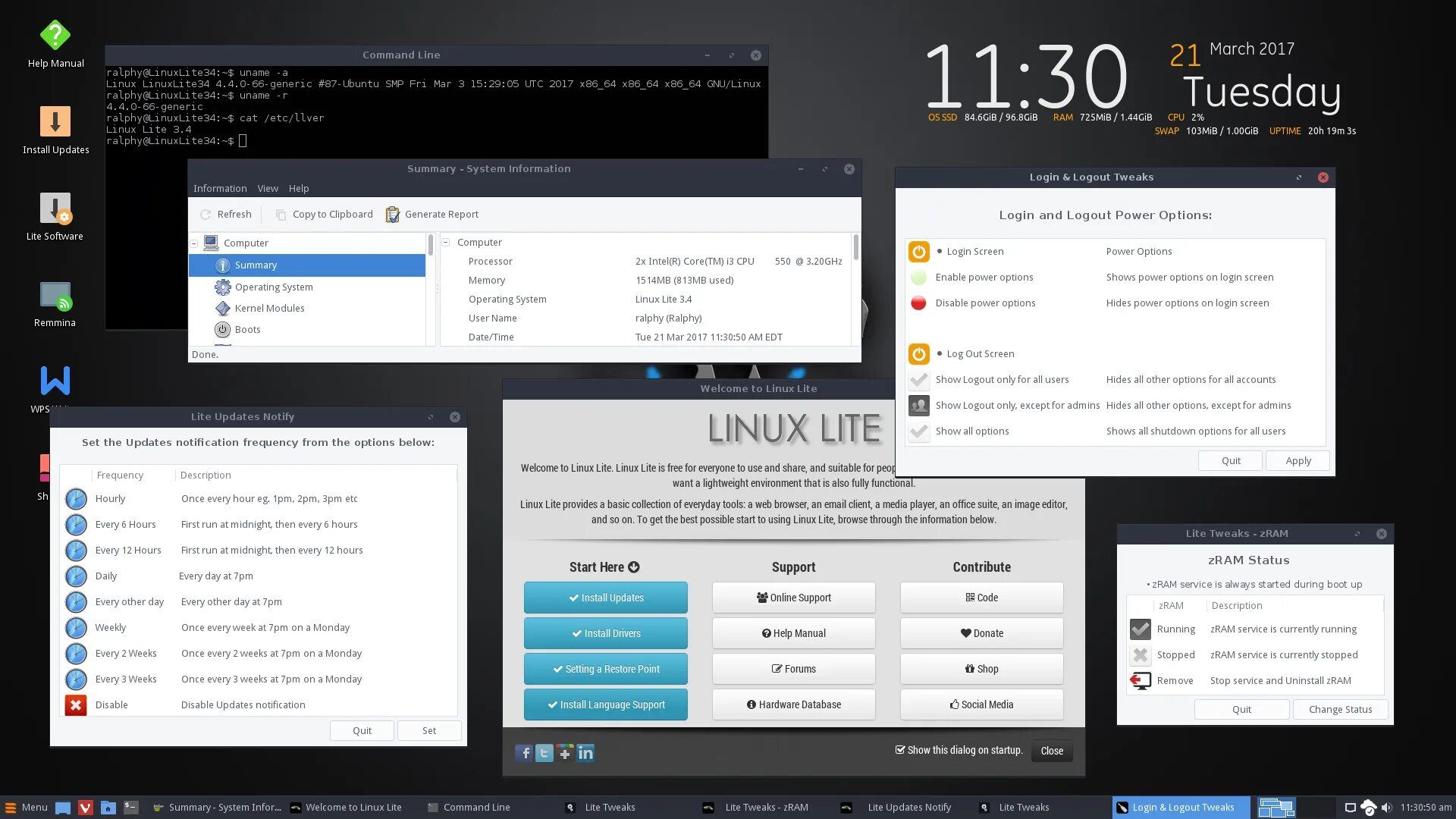Screen dimensions: 1456x819
Task: Close the Welcome to Linux Lite dialog
Action: coord(1052,752)
